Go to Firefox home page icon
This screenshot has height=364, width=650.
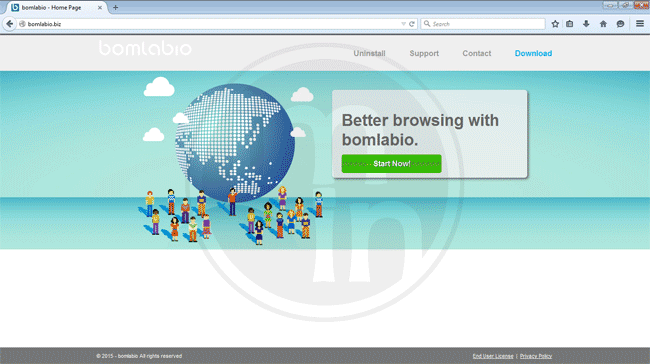click(603, 24)
